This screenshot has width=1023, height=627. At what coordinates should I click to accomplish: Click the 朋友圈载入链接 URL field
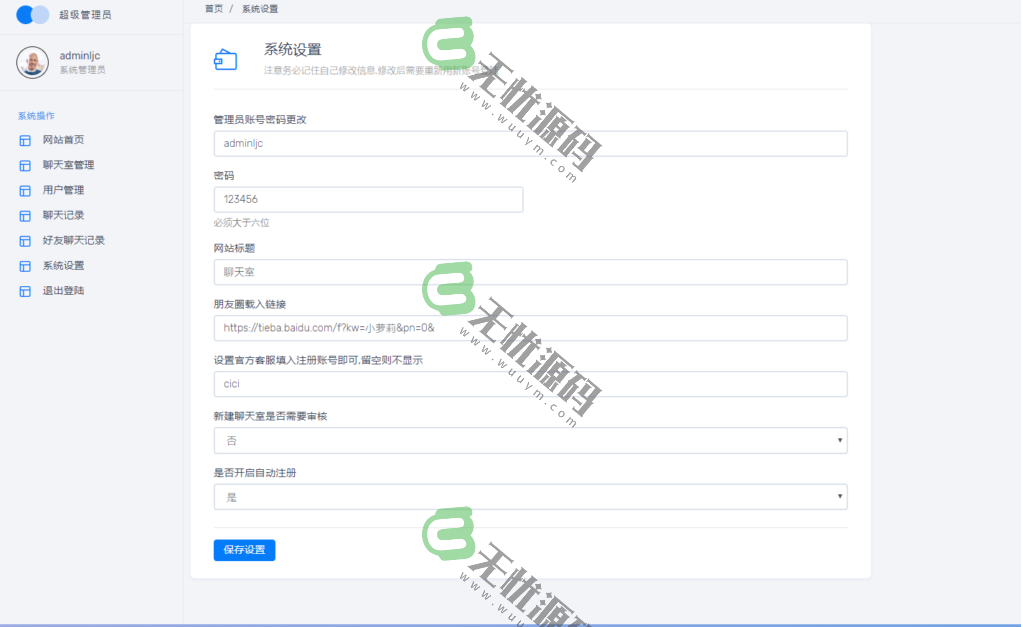[x=529, y=328]
